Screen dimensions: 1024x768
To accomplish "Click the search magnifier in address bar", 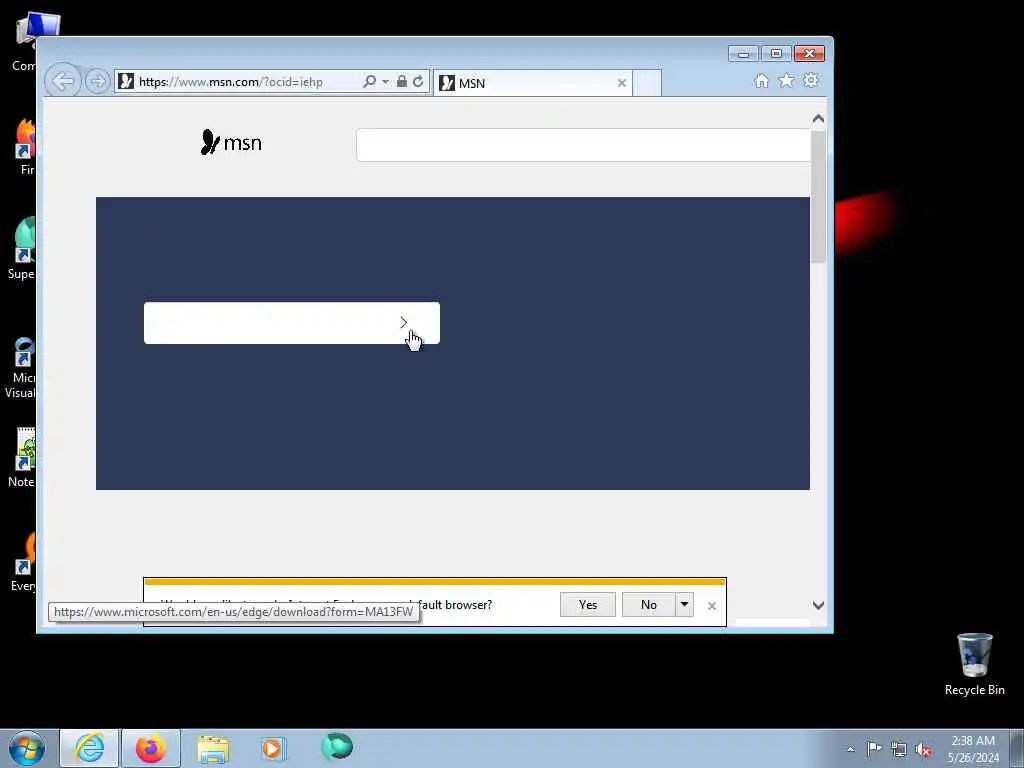I will coord(369,82).
